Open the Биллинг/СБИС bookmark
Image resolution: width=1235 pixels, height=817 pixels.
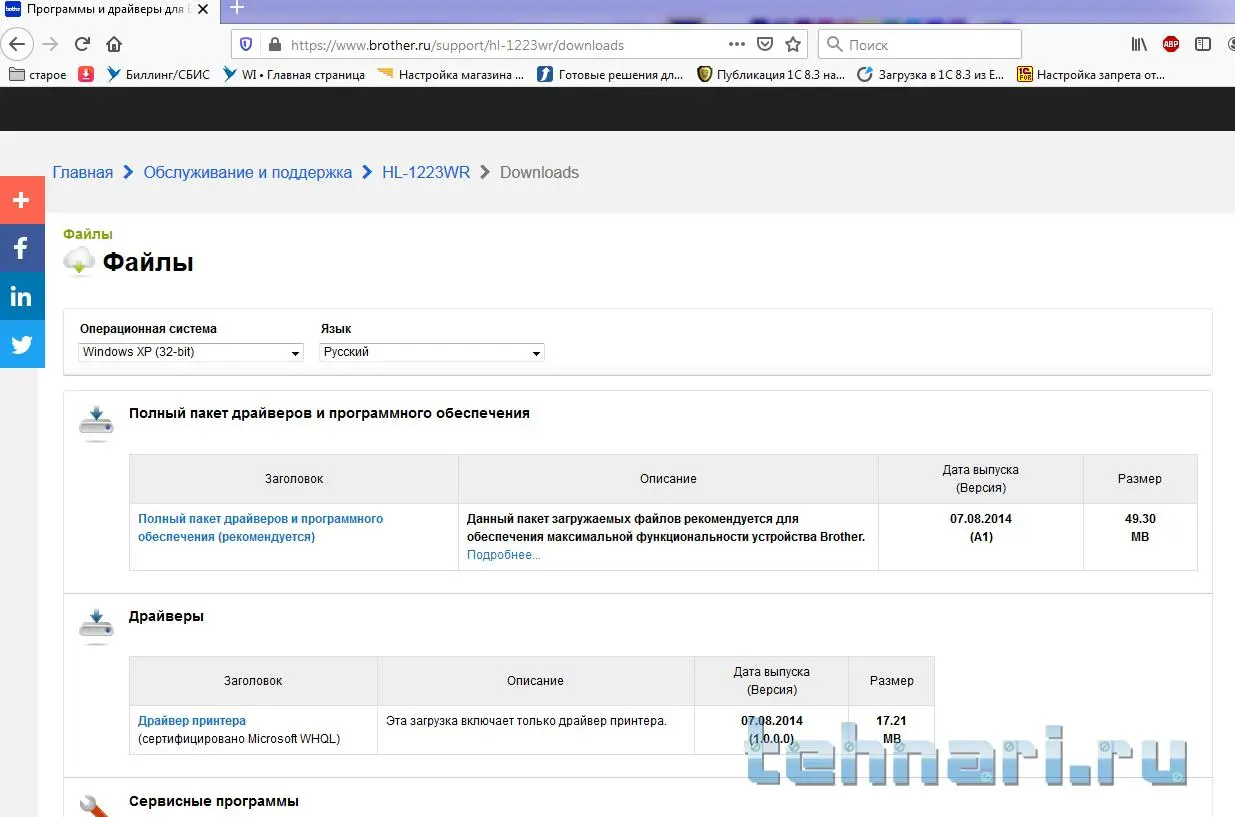click(x=157, y=74)
